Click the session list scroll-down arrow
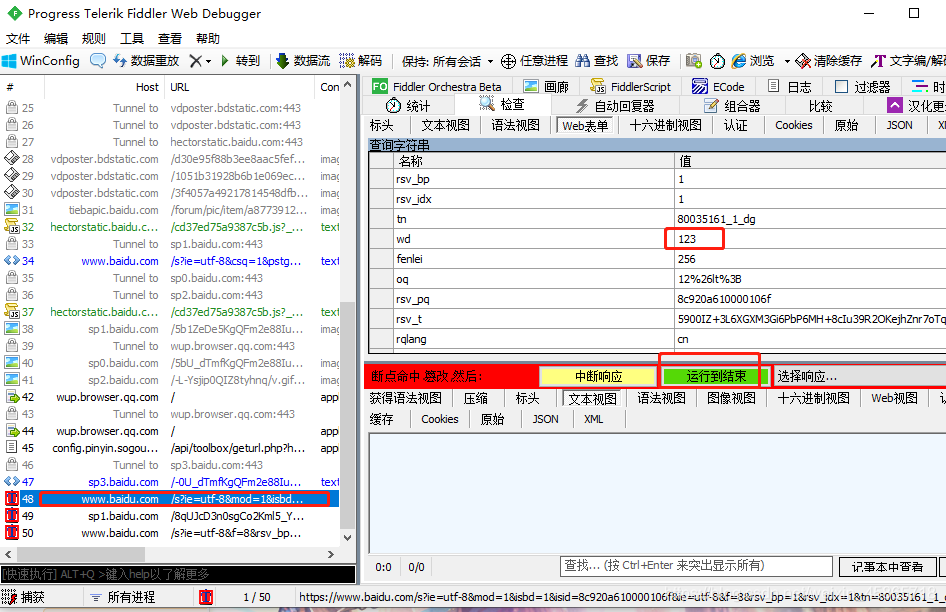Image resolution: width=946 pixels, height=612 pixels. pyautogui.click(x=348, y=538)
